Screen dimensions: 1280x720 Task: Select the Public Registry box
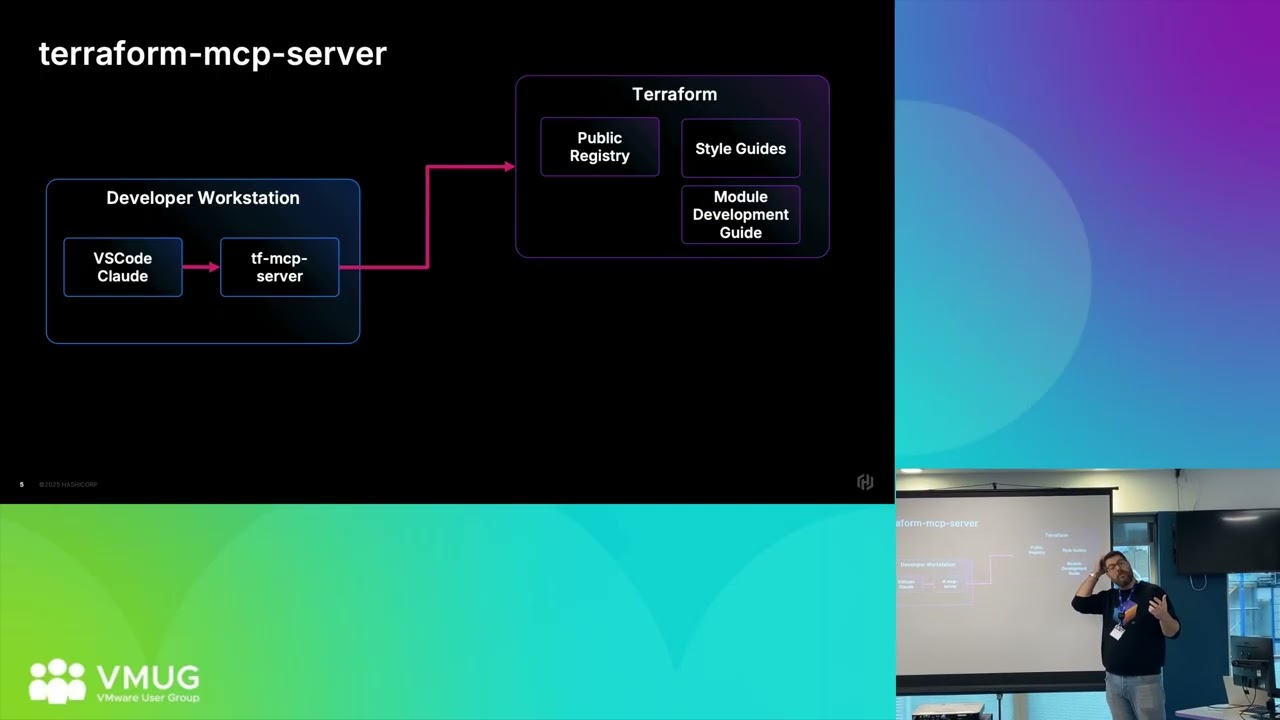600,147
